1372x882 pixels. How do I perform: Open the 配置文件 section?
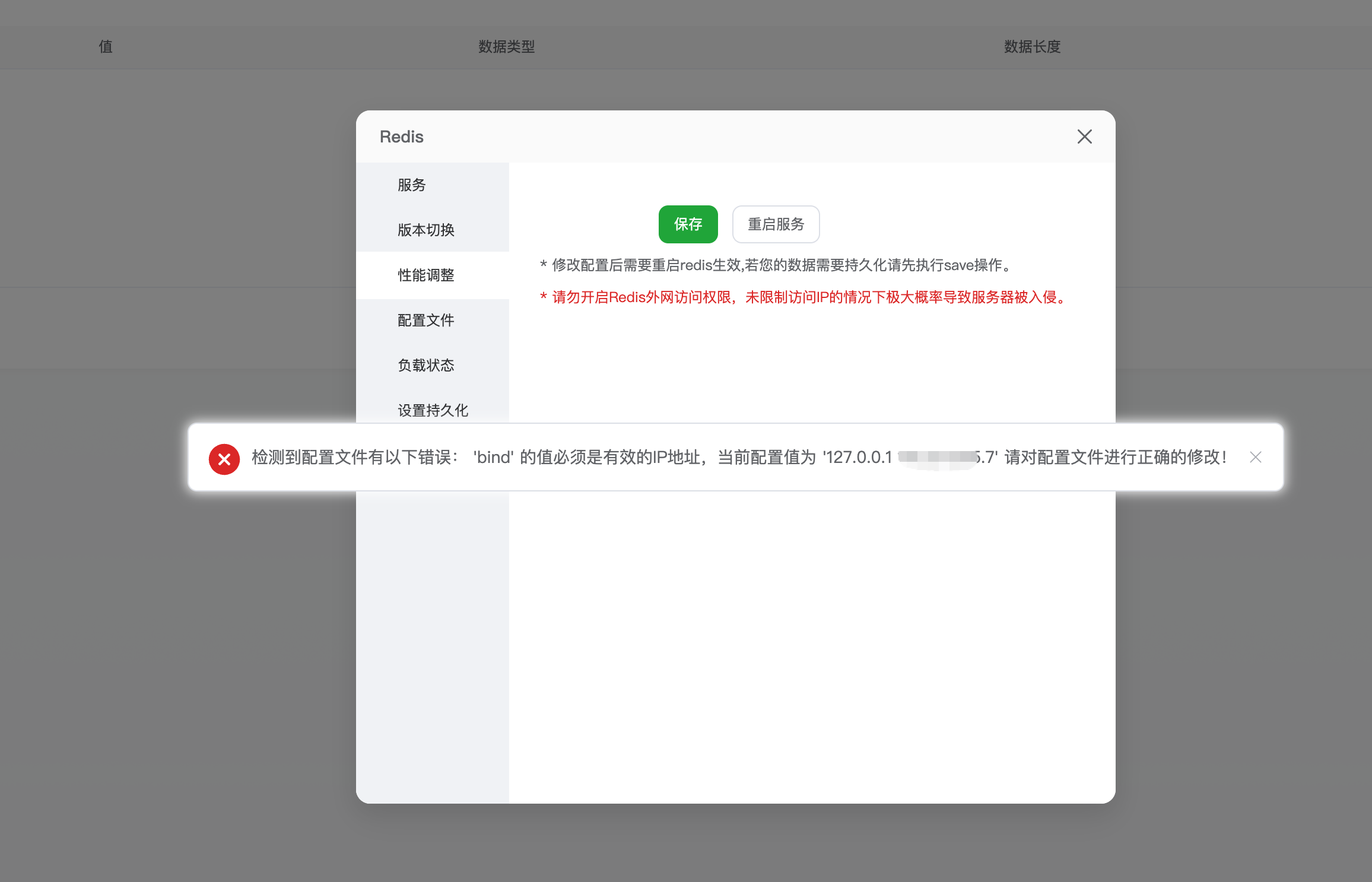(425, 320)
